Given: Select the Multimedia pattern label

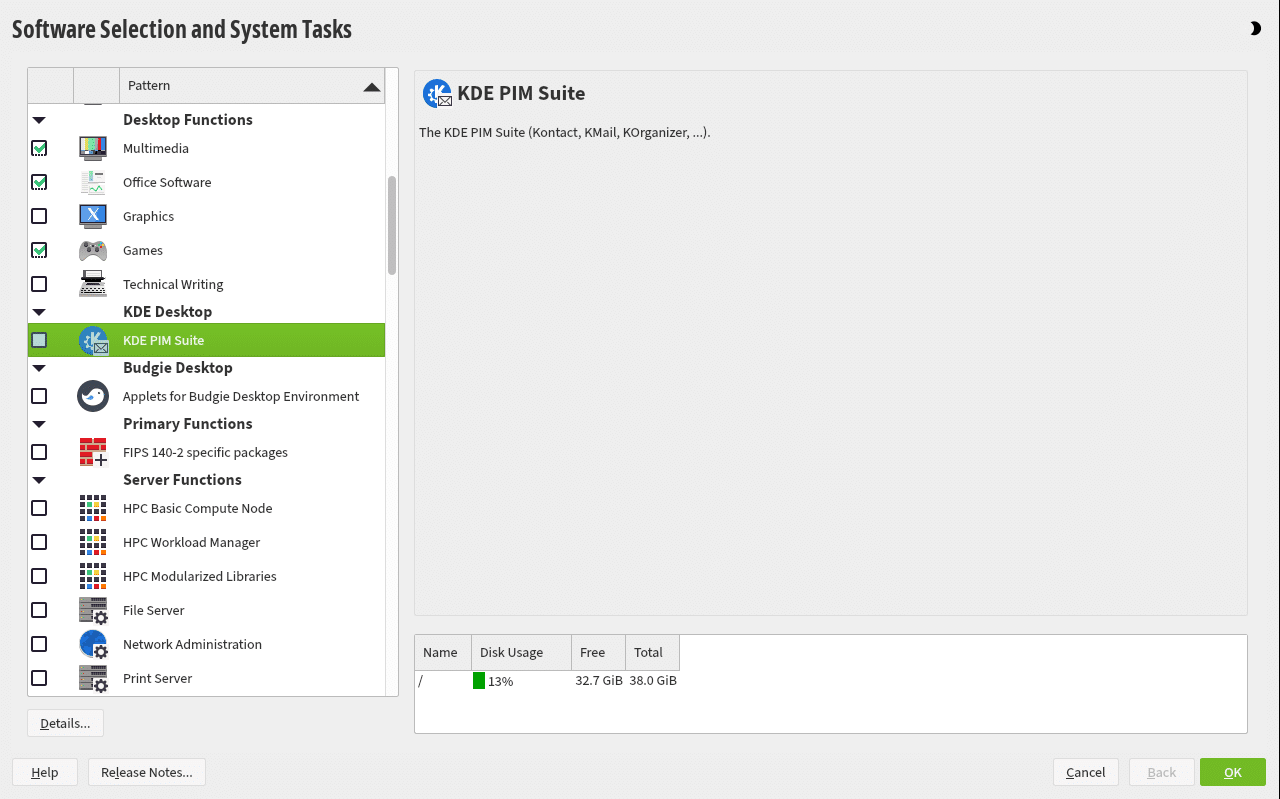Looking at the screenshot, I should [x=156, y=148].
